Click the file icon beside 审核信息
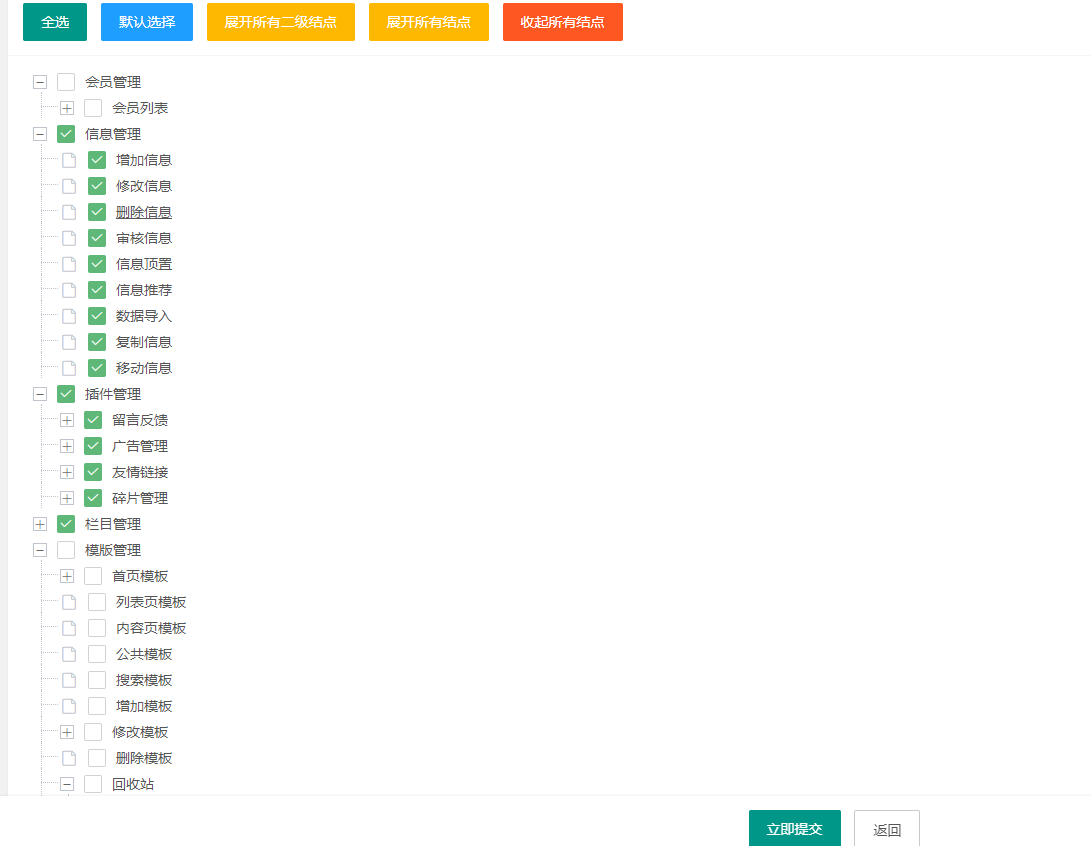1091x846 pixels. (69, 238)
